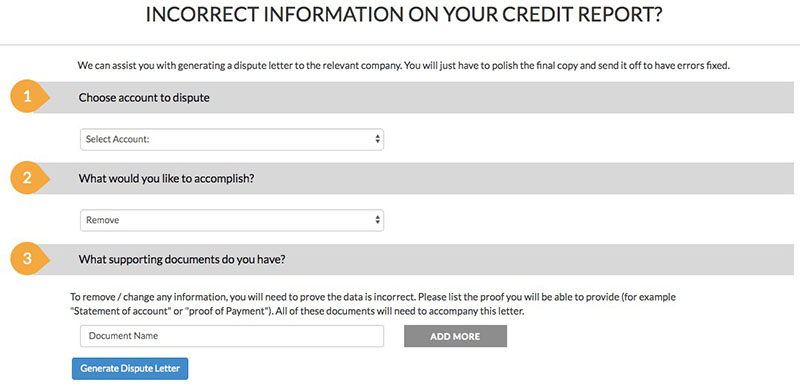
Task: Click the arrows on Remove dropdown
Action: (377, 220)
